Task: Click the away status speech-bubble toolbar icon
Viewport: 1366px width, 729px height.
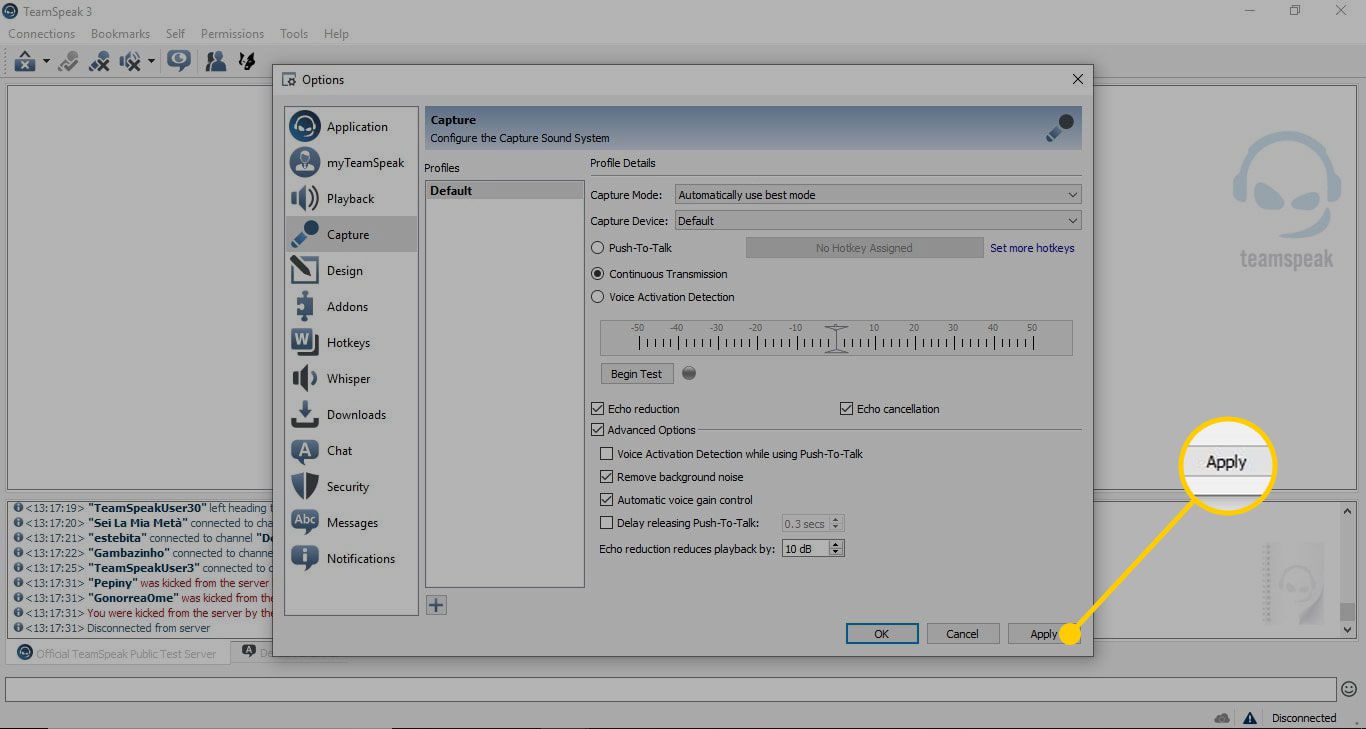Action: 179,62
